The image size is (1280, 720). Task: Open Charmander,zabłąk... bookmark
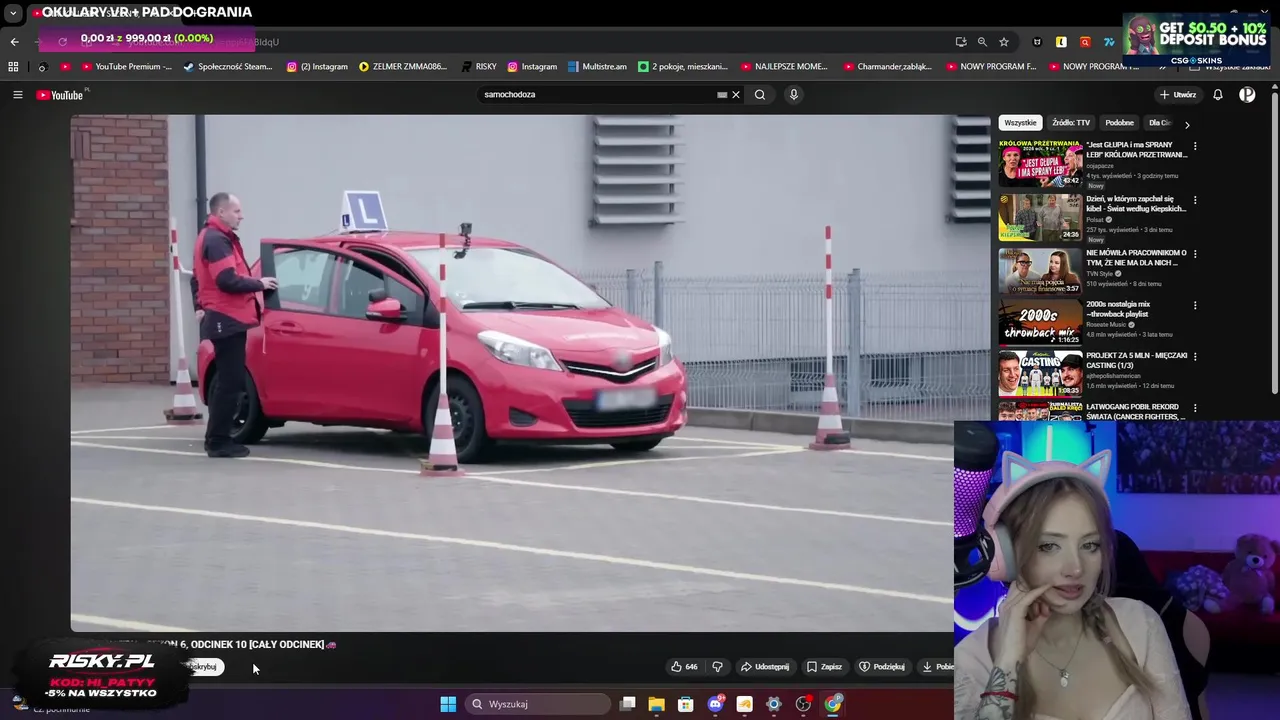click(x=887, y=67)
